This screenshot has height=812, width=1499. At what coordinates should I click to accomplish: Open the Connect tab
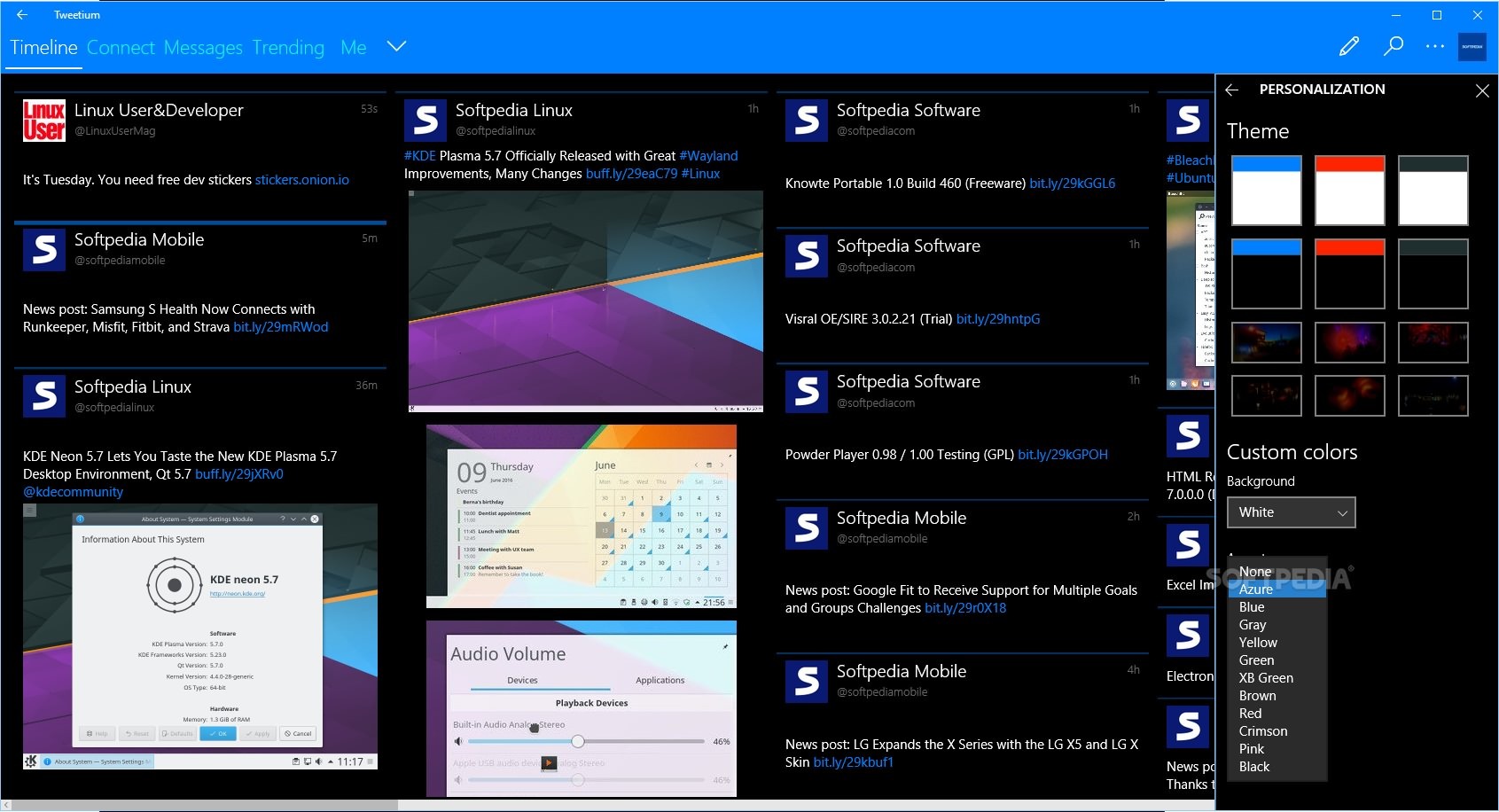(x=121, y=48)
